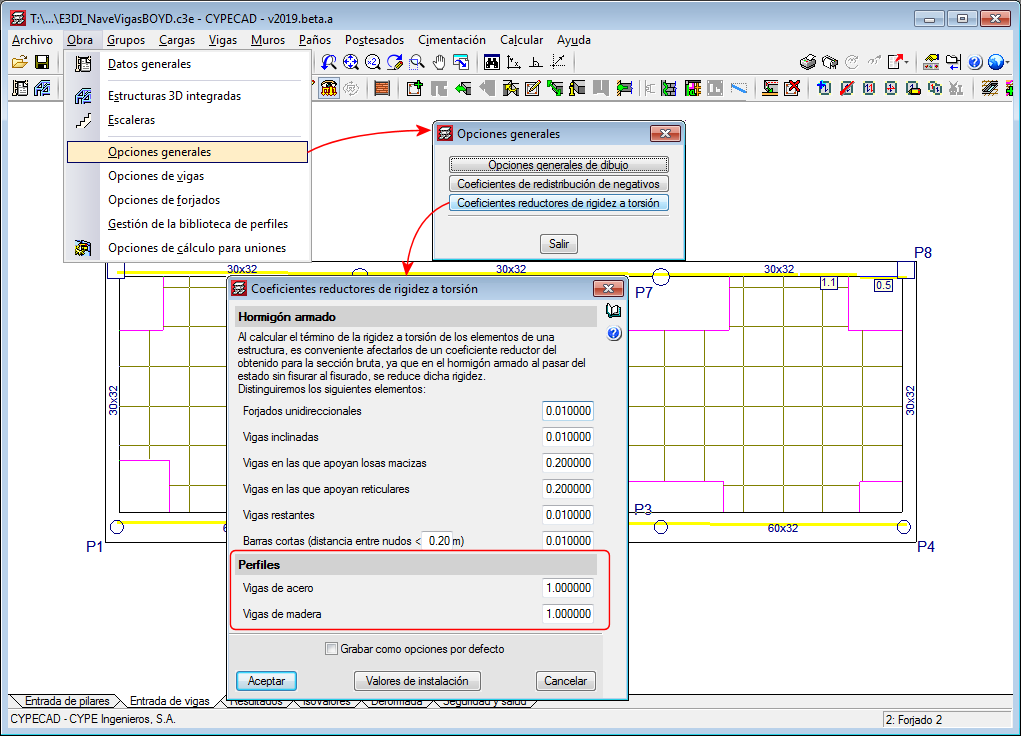Click the open file folder icon
The height and width of the screenshot is (736, 1021).
20,63
